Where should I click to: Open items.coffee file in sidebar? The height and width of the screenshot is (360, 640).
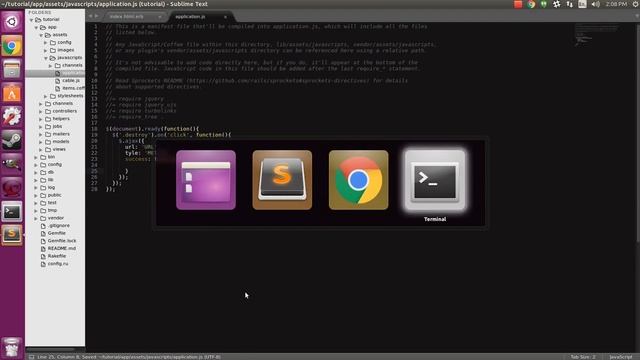pos(73,88)
